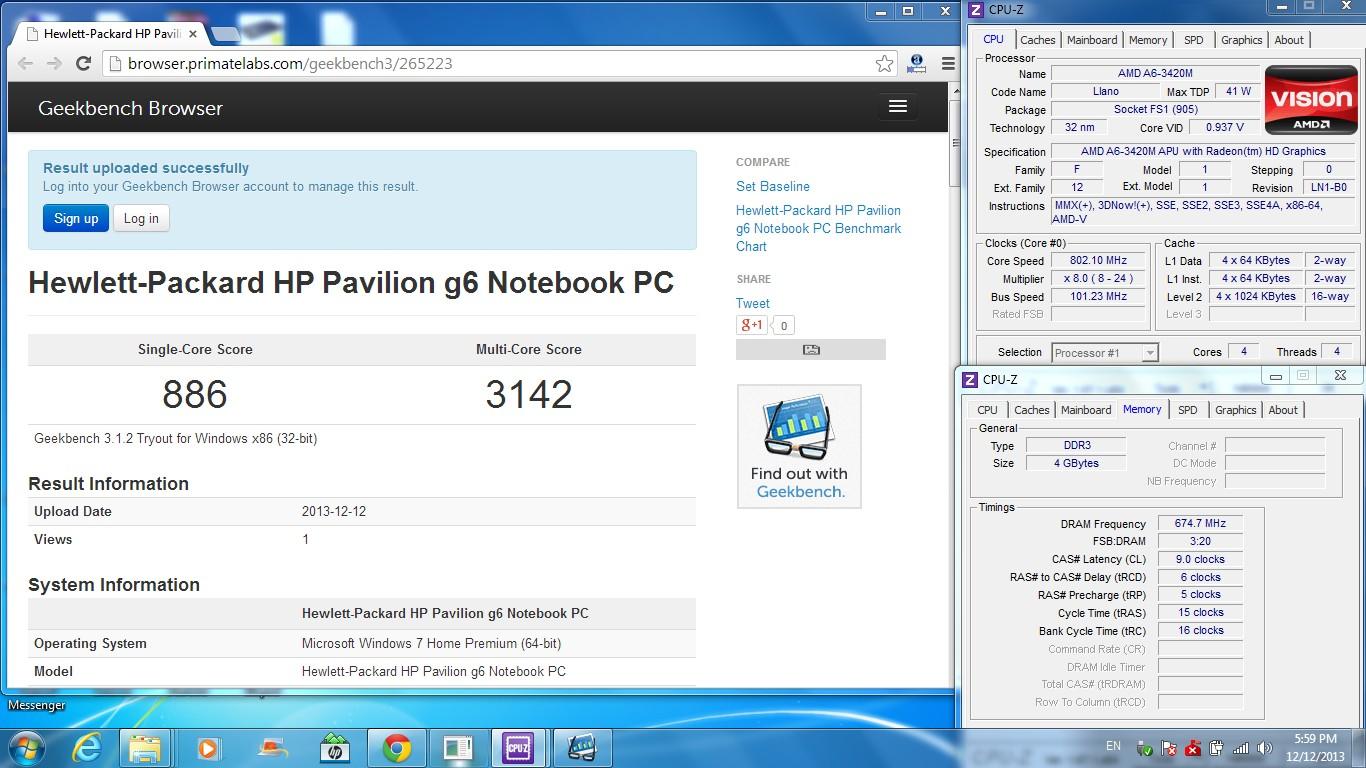Close the Hewlett-Packard HP Pavilion tab
The height and width of the screenshot is (768, 1366).
pos(193,33)
